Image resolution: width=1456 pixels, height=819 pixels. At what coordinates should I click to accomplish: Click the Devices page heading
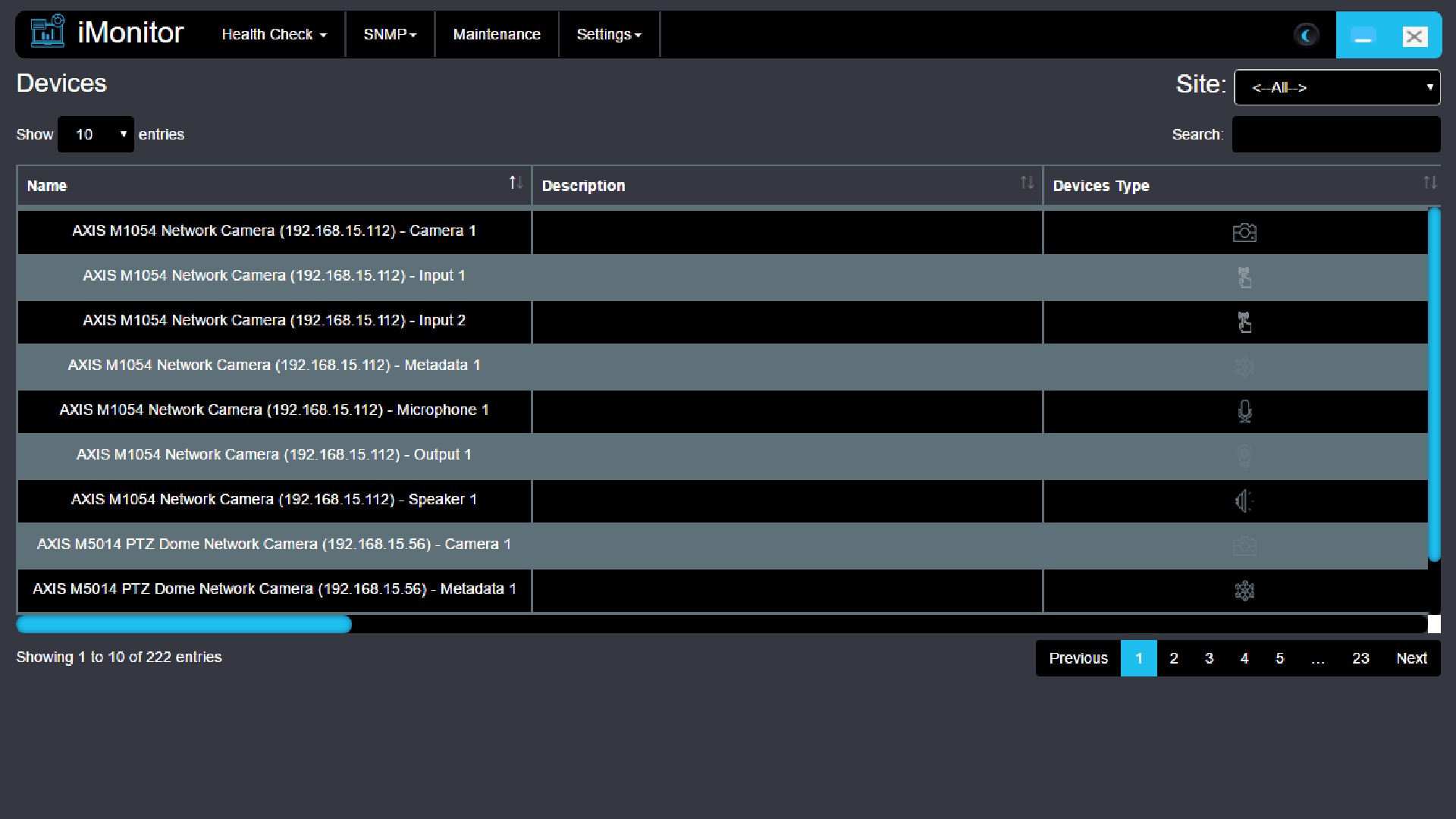click(x=61, y=83)
